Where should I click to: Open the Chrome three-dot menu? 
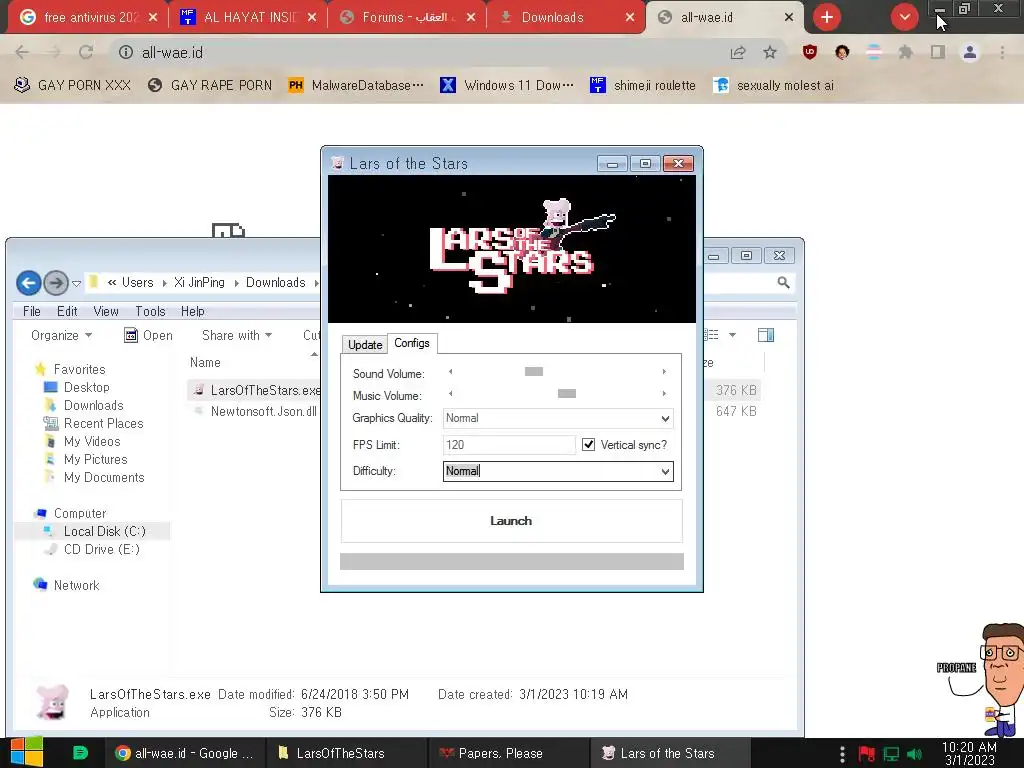[1002, 52]
